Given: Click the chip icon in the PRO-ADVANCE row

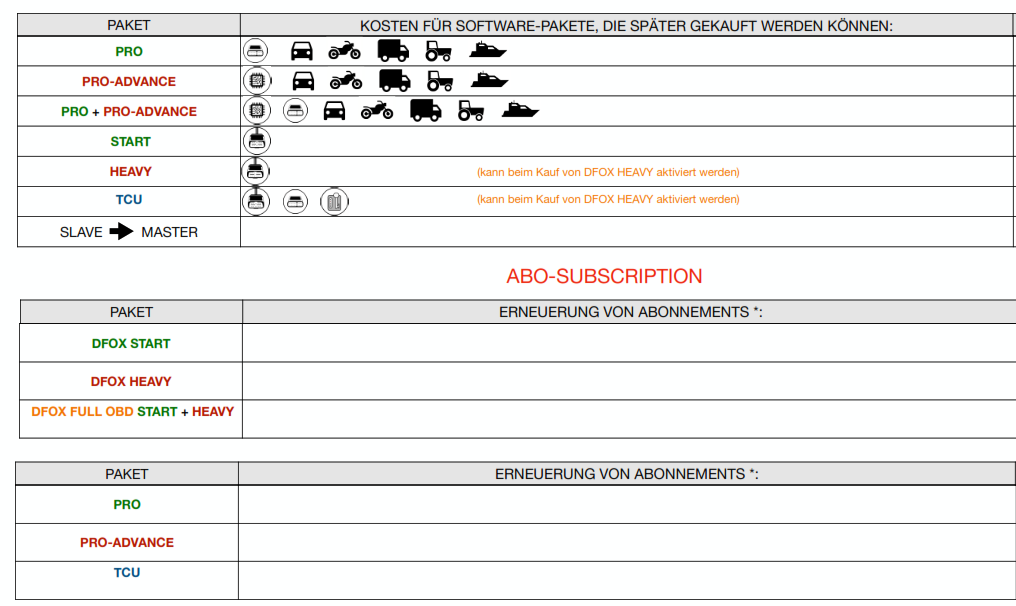Looking at the screenshot, I should pos(257,81).
